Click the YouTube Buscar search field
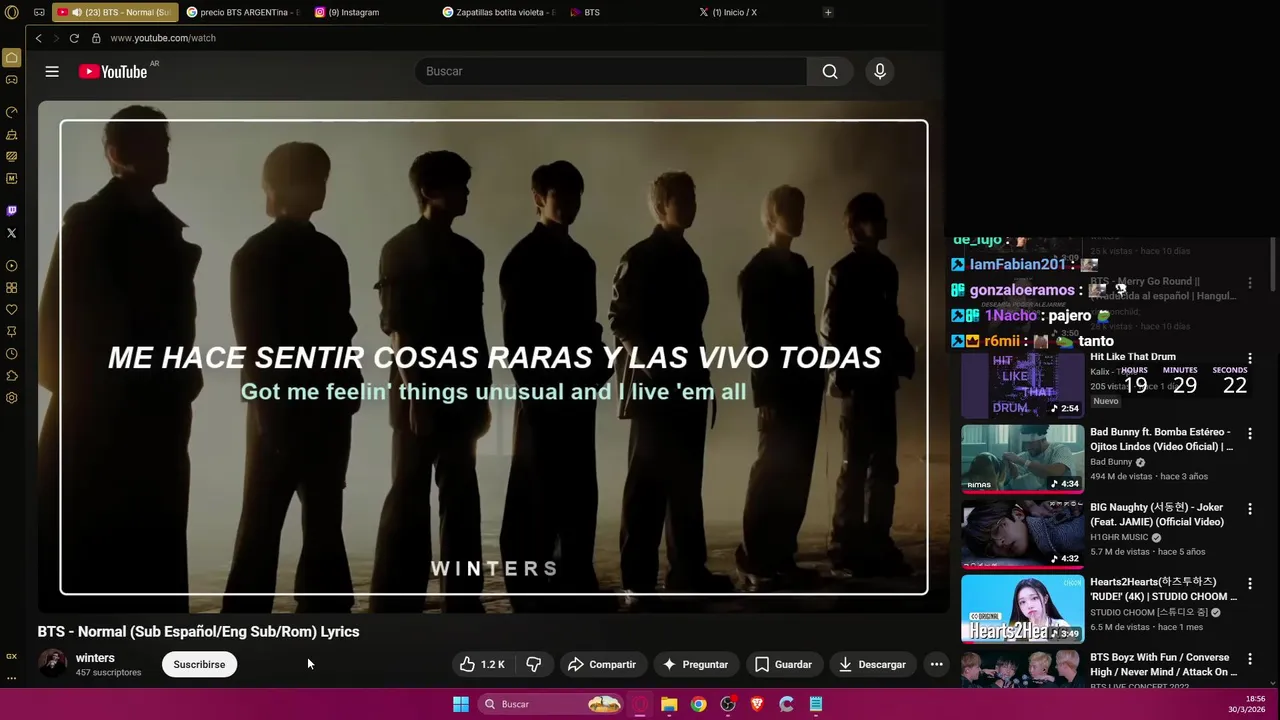Screen dimensions: 1280x720 coord(611,71)
